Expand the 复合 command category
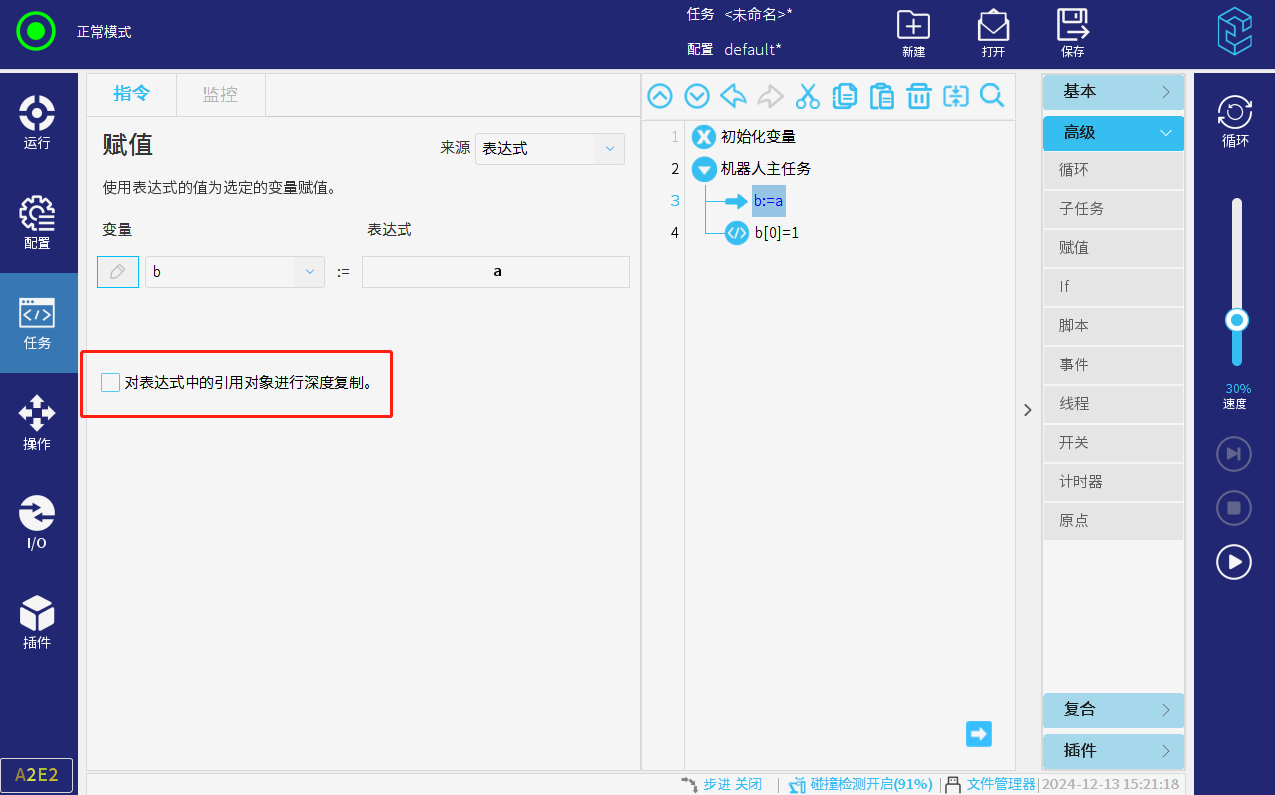 (1113, 710)
